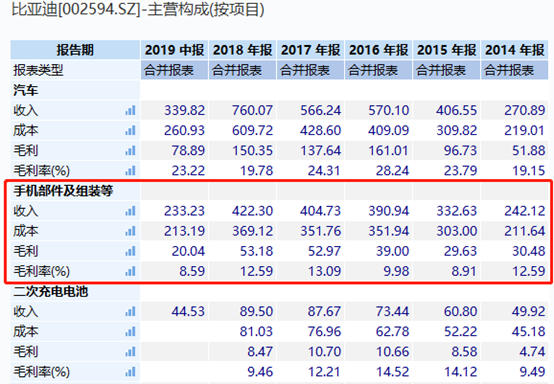
Task: Select the 手机部件及组装等 section heading
Action: tap(63, 191)
